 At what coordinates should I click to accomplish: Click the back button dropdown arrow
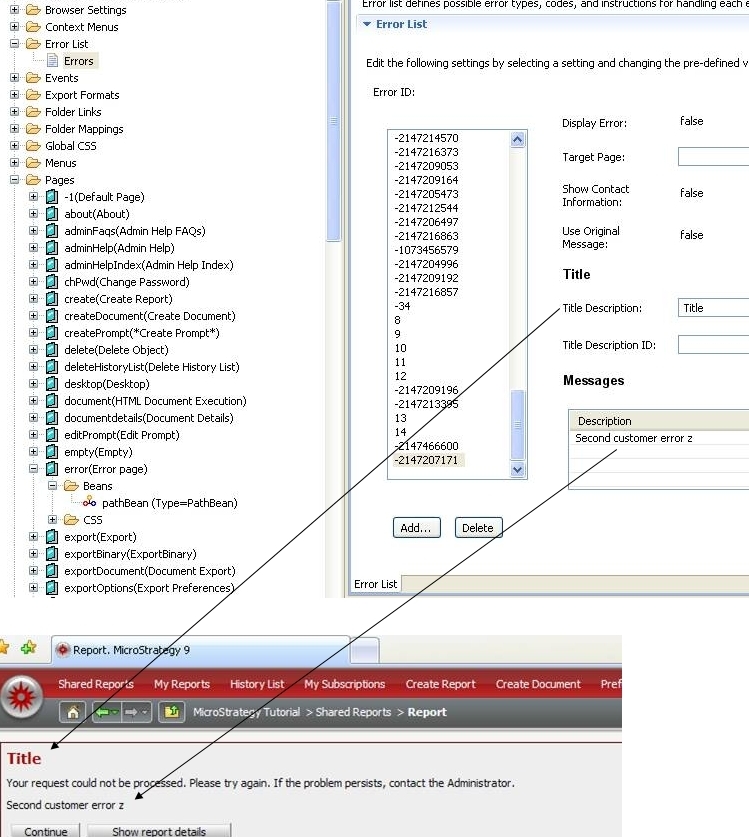pyautogui.click(x=115, y=713)
